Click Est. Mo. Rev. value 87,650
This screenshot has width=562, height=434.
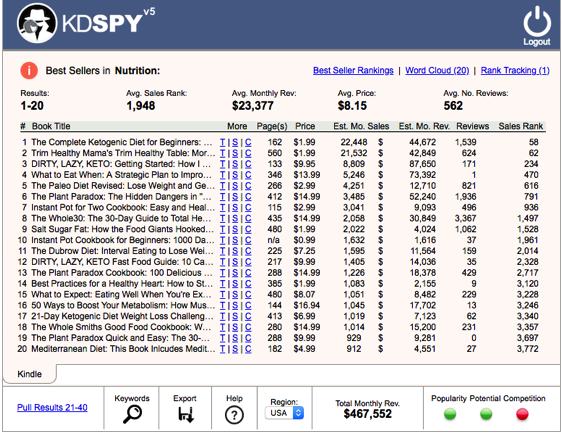point(423,164)
